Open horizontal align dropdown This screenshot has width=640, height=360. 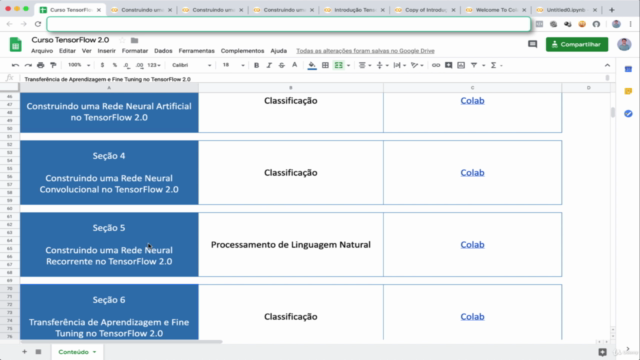(364, 65)
